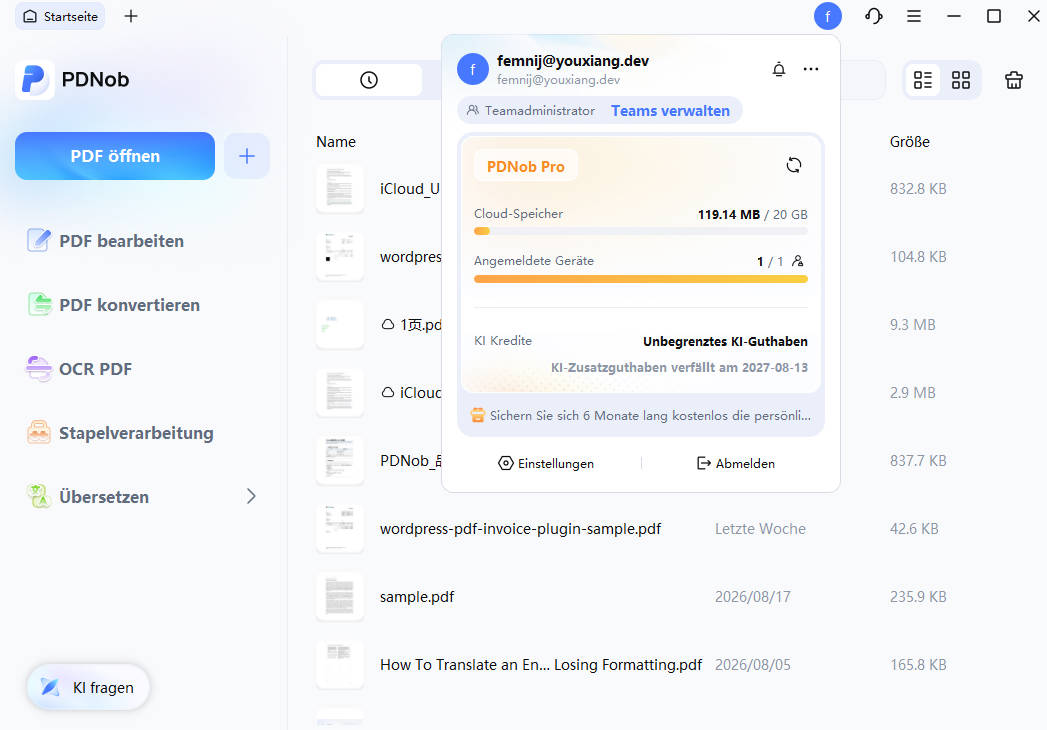The width and height of the screenshot is (1047, 730).
Task: Click Abmelden to sign out
Action: [x=736, y=464]
